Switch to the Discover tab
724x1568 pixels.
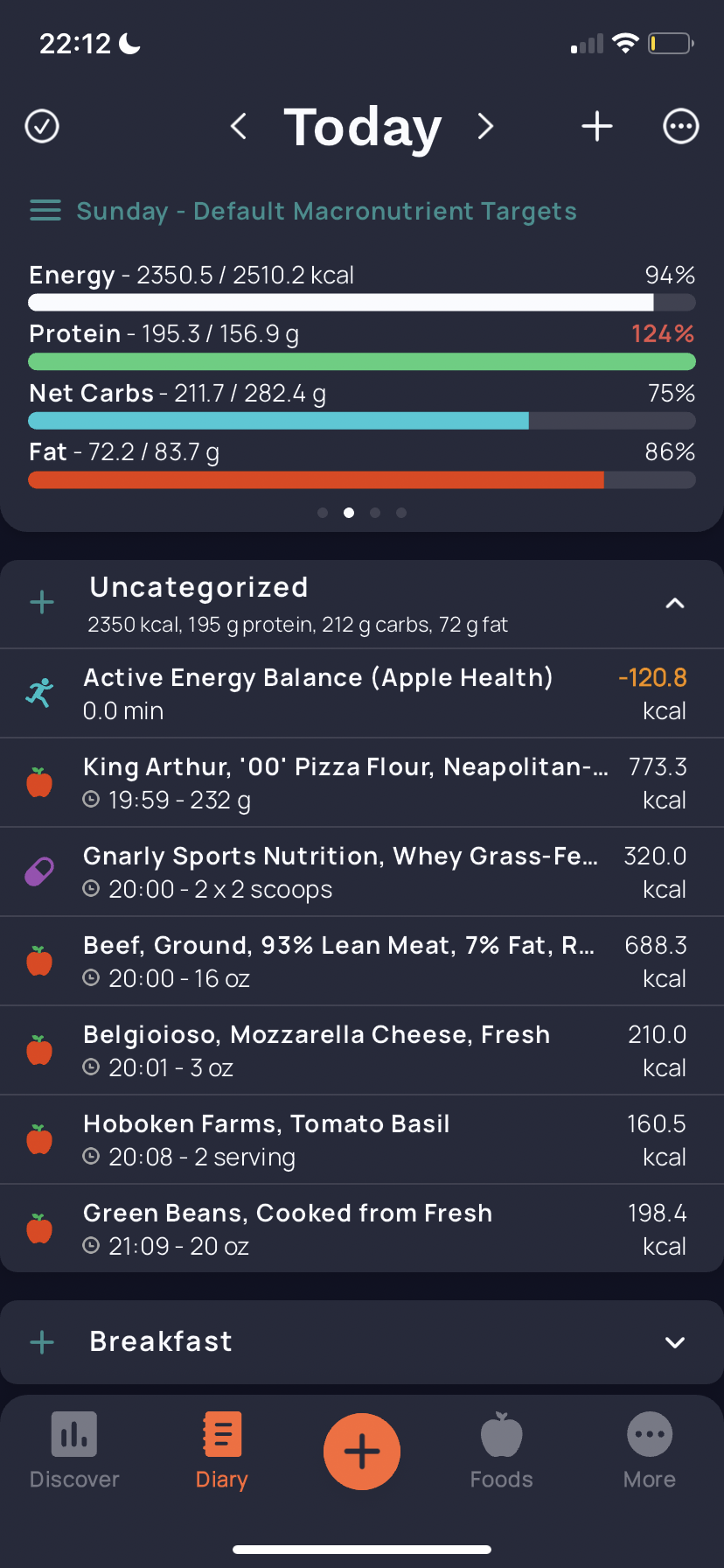coord(74,1451)
